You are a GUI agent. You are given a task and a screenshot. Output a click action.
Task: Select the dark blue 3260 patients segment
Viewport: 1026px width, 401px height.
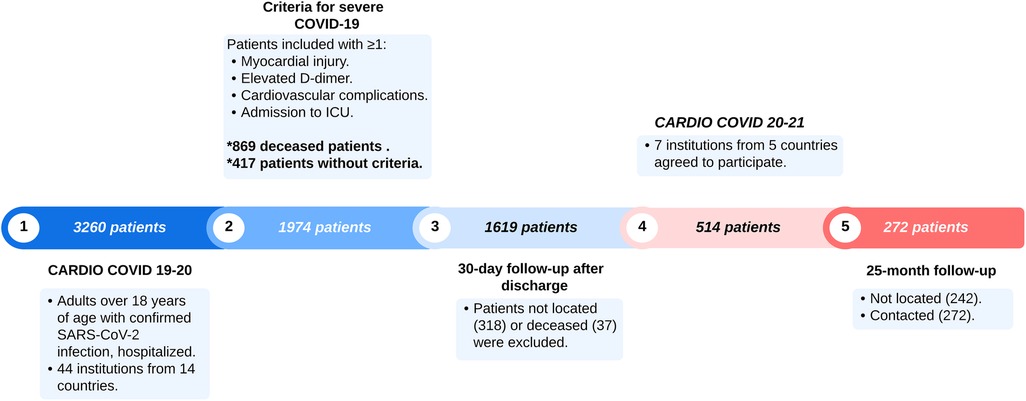pyautogui.click(x=119, y=227)
